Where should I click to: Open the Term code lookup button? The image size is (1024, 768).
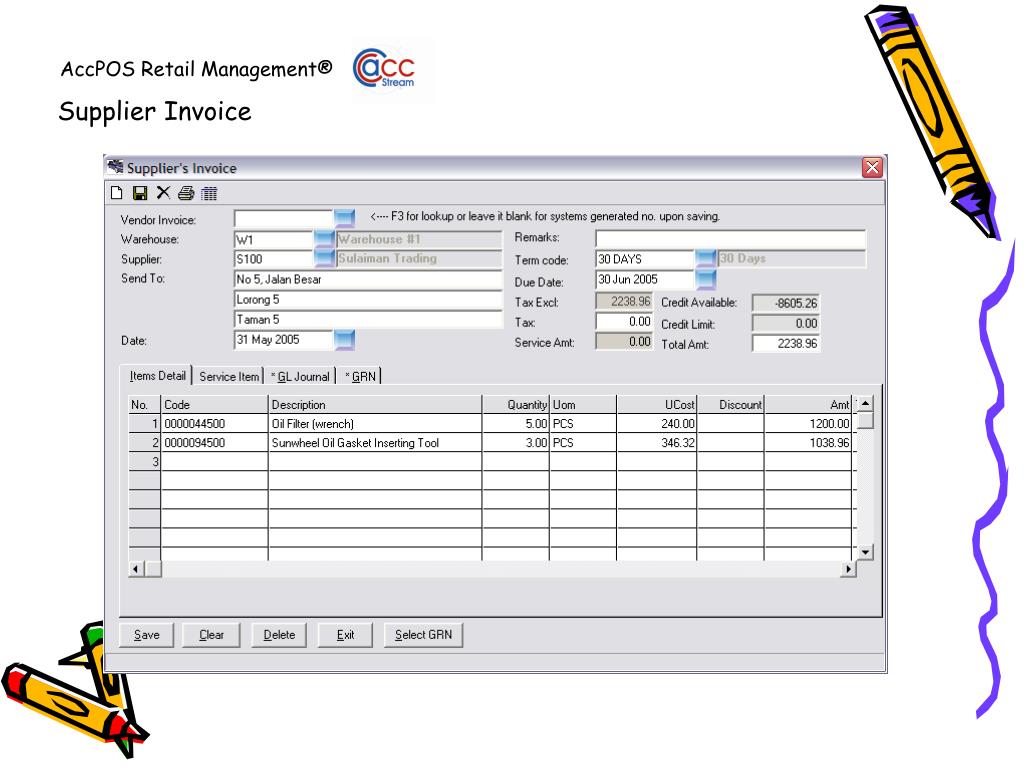(705, 259)
